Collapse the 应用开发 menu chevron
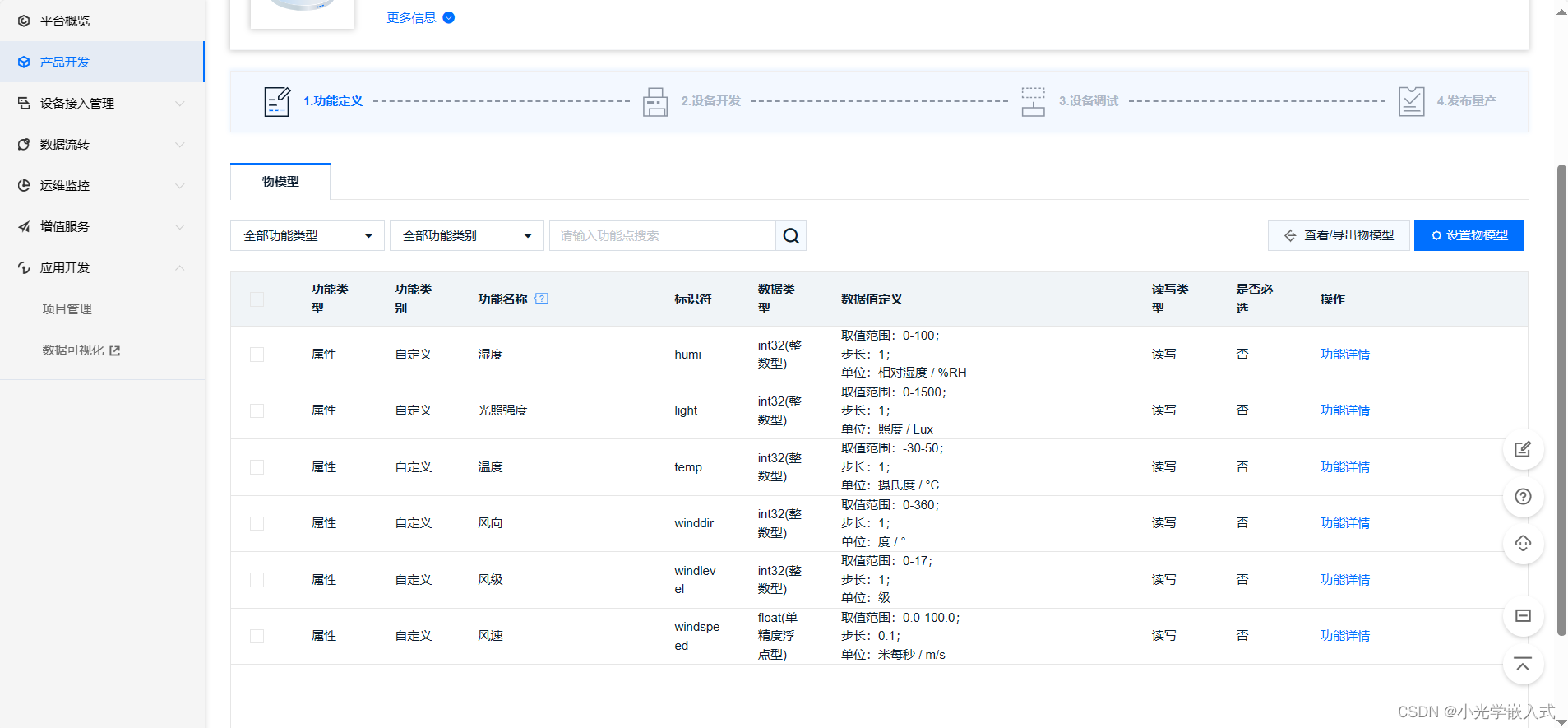This screenshot has width=1568, height=728. pos(179,267)
